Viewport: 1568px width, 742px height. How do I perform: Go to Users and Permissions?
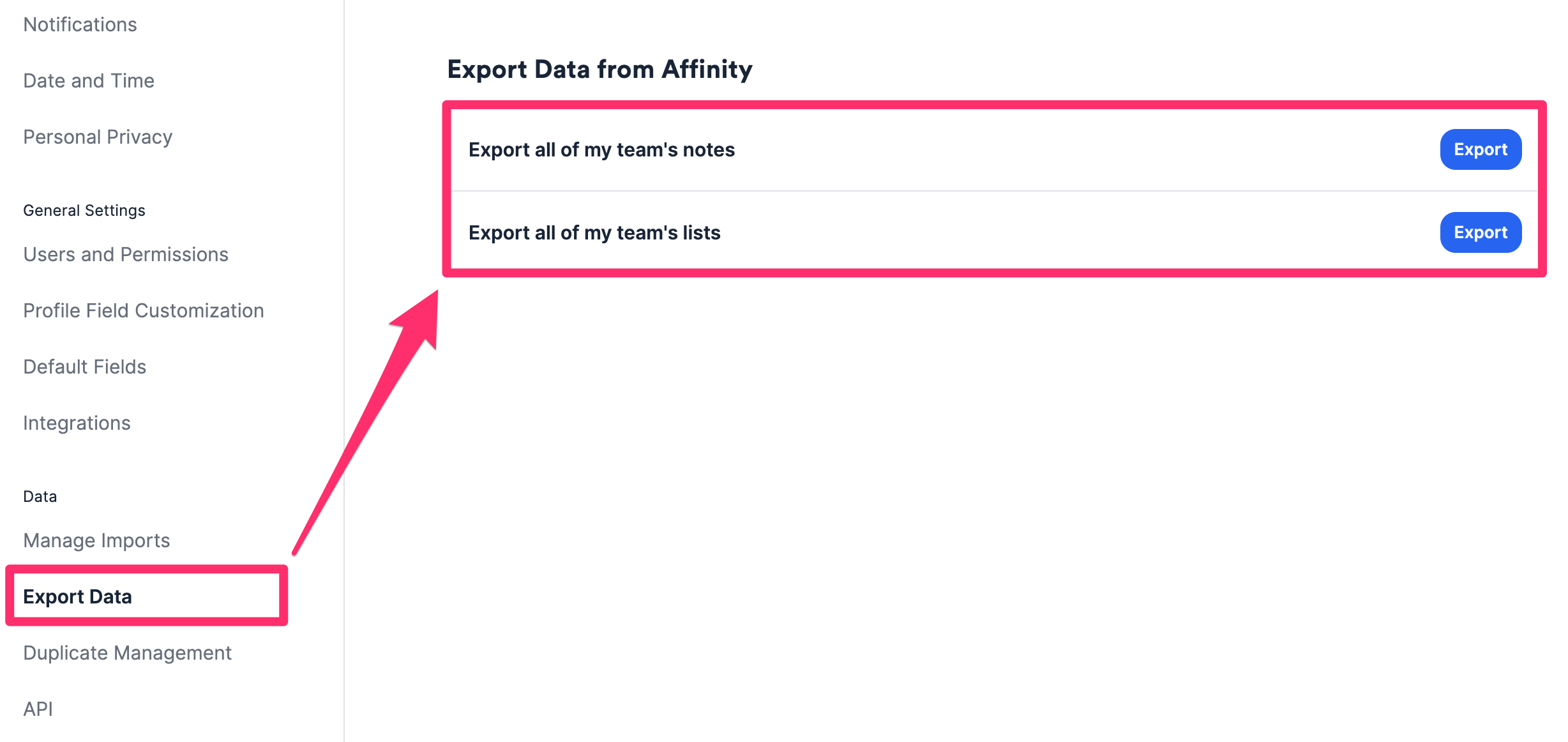pyautogui.click(x=126, y=254)
